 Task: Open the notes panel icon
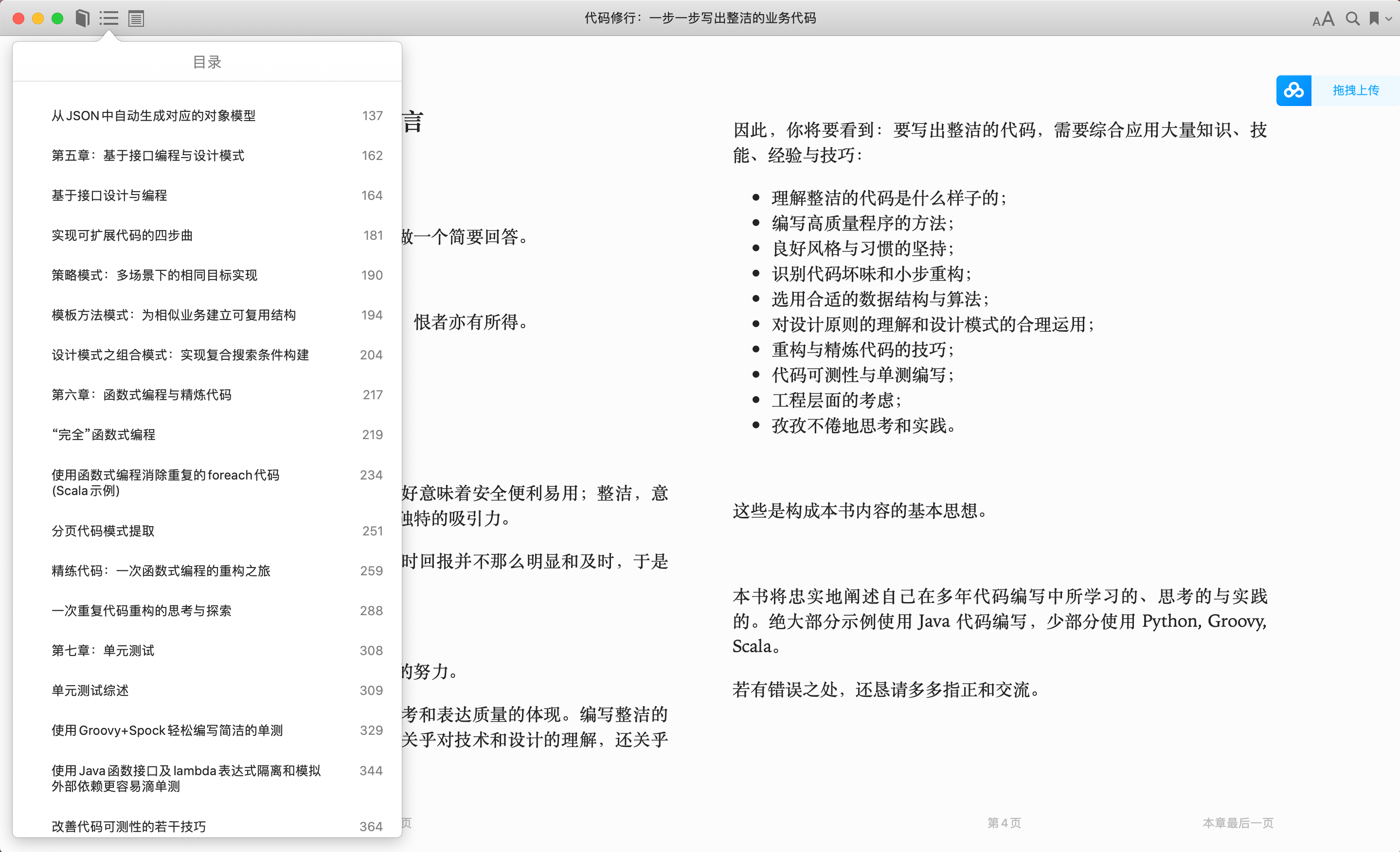pos(136,18)
